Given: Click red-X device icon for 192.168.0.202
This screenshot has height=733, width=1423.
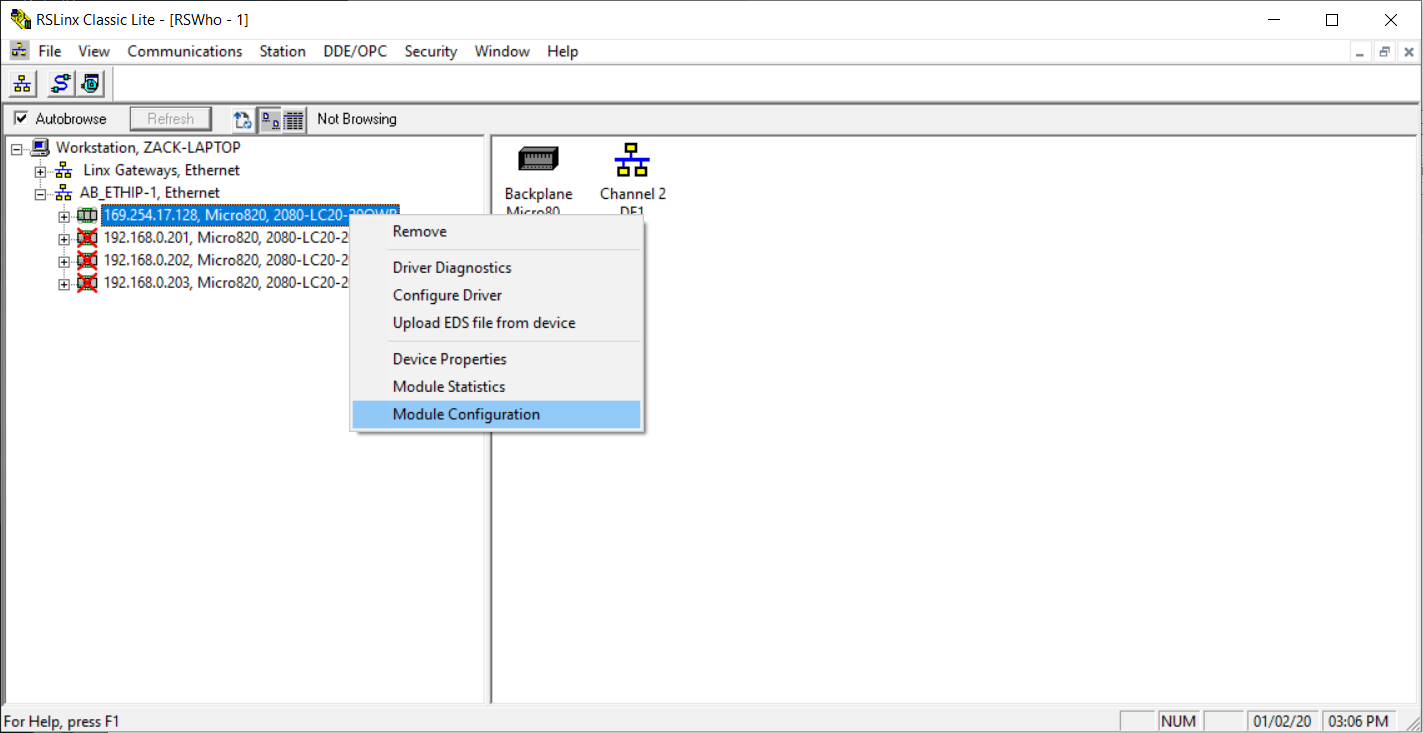Looking at the screenshot, I should pos(87,261).
